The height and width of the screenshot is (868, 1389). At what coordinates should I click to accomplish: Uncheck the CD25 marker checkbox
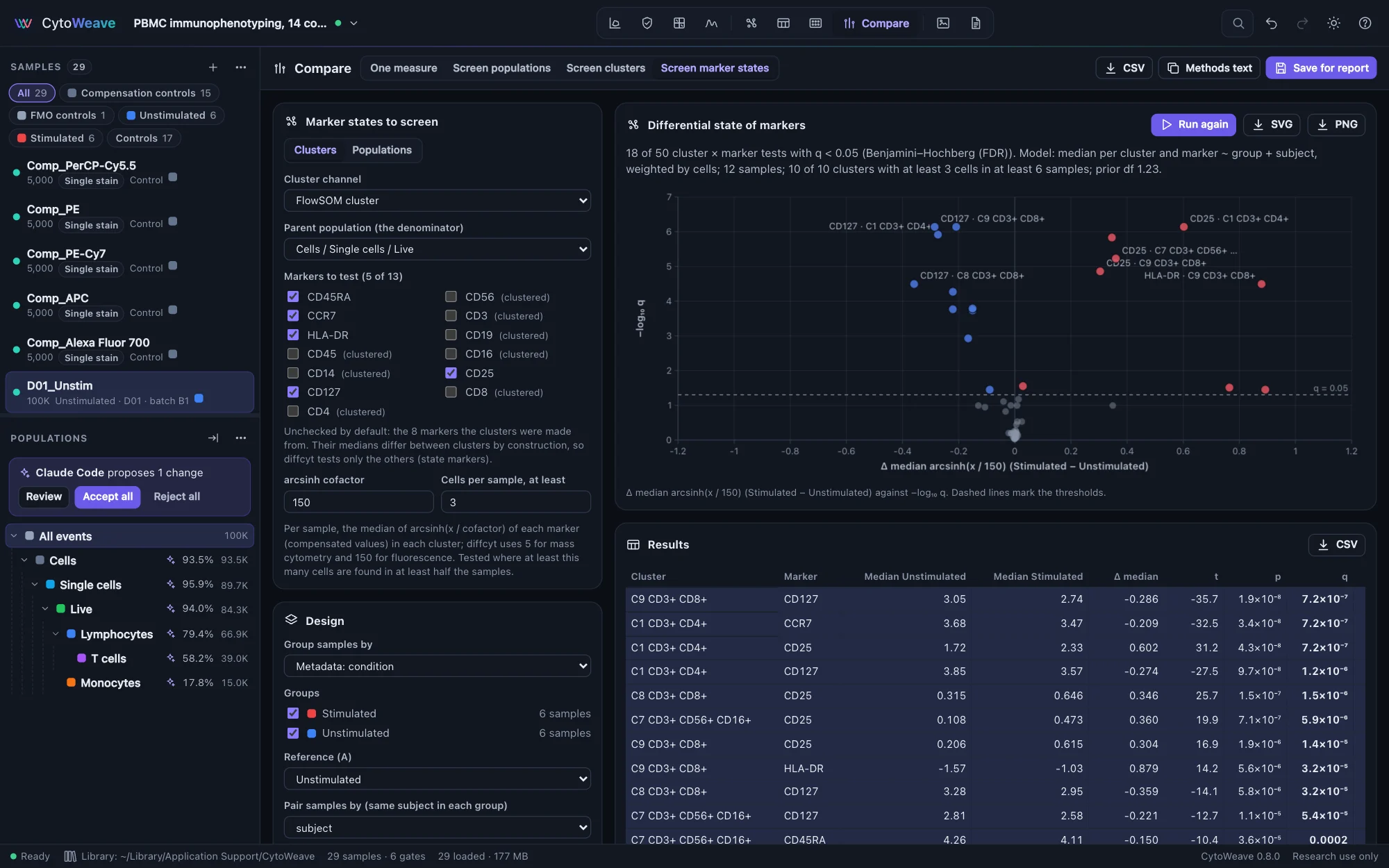click(451, 373)
